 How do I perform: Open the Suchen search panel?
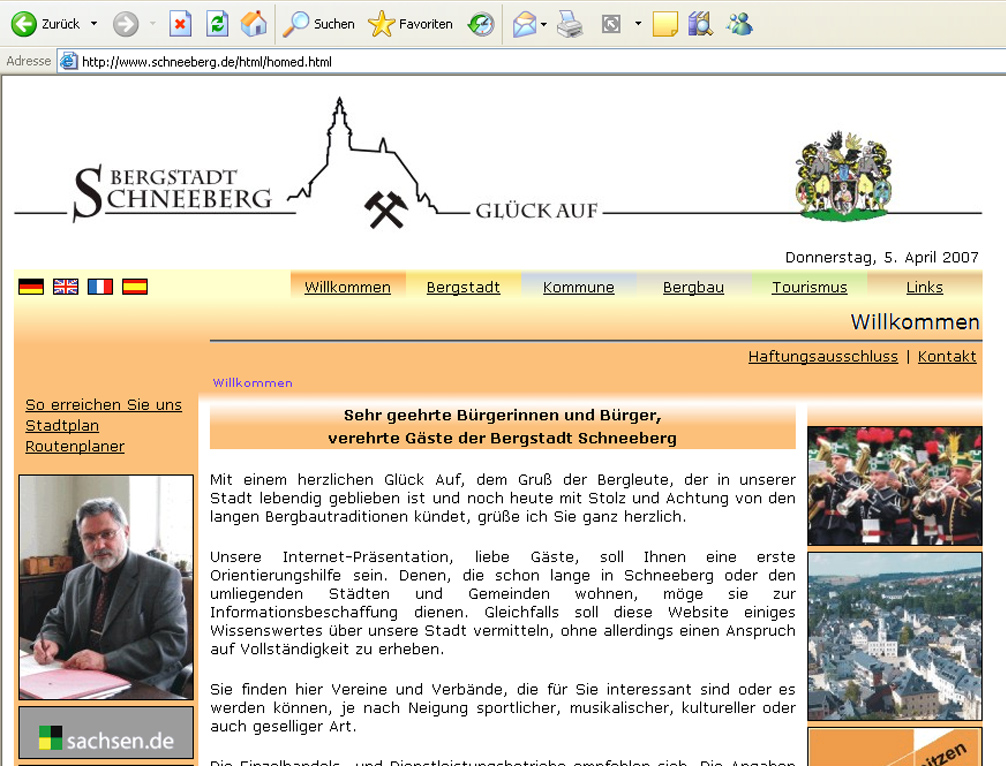319,24
